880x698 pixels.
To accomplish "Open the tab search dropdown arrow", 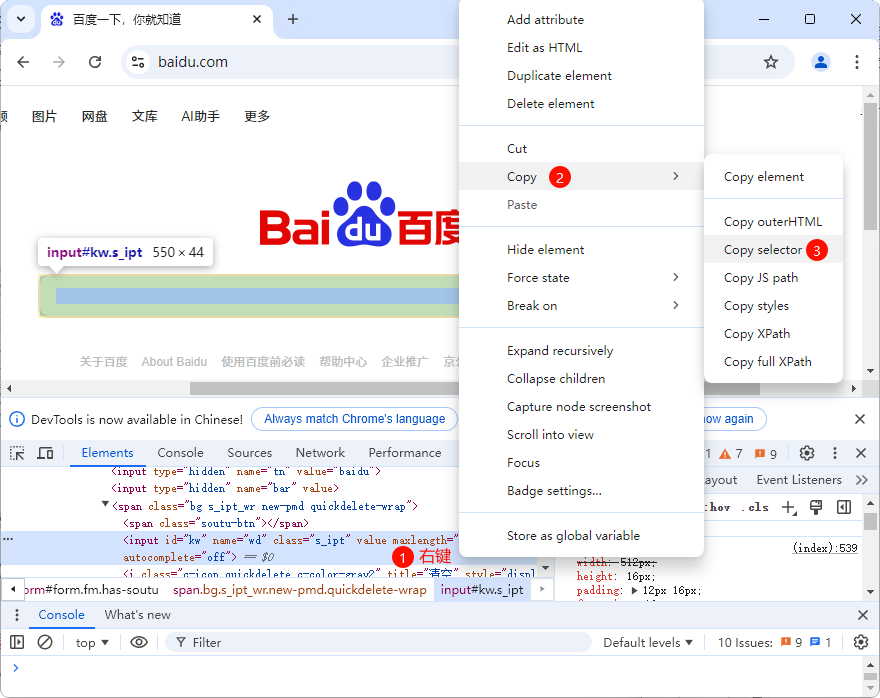I will 21,19.
